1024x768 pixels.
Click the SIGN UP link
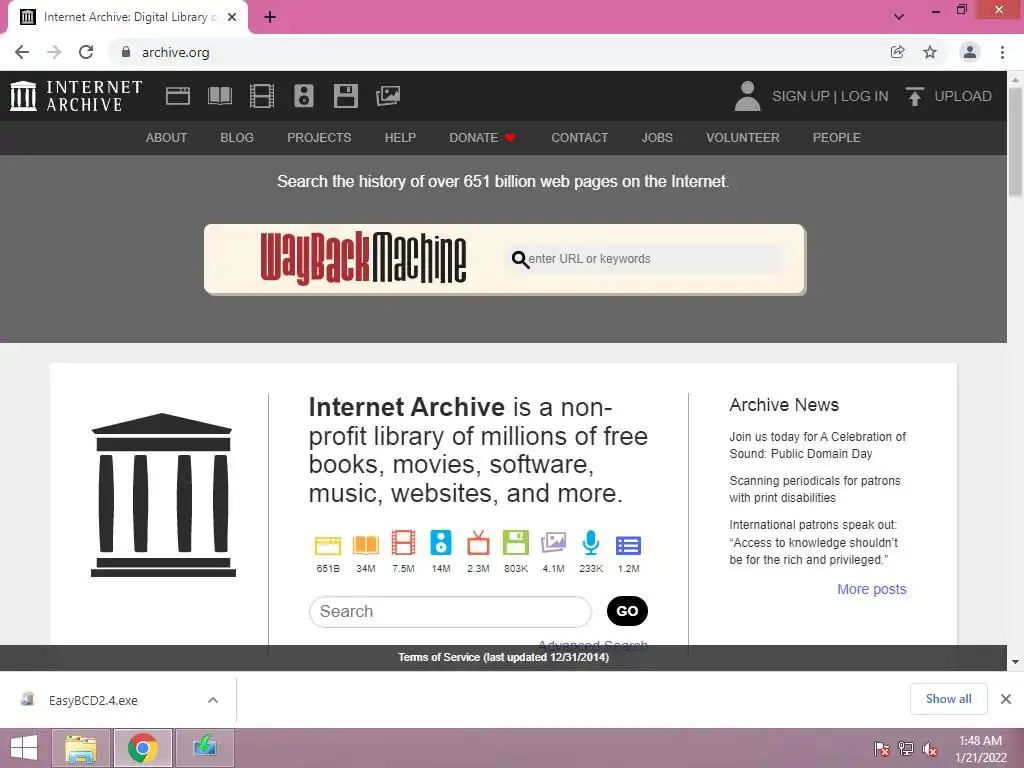[x=800, y=96]
